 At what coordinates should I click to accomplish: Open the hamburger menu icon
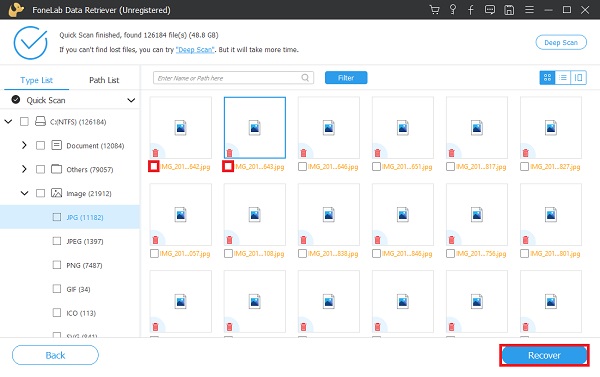[529, 10]
